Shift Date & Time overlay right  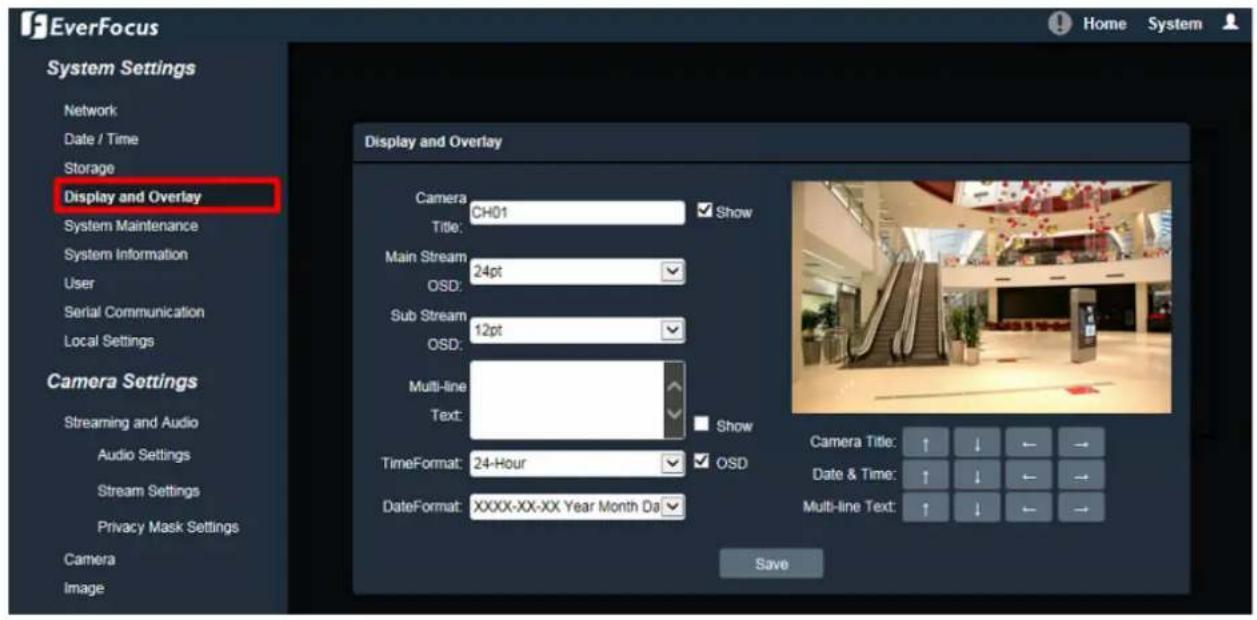(1081, 474)
